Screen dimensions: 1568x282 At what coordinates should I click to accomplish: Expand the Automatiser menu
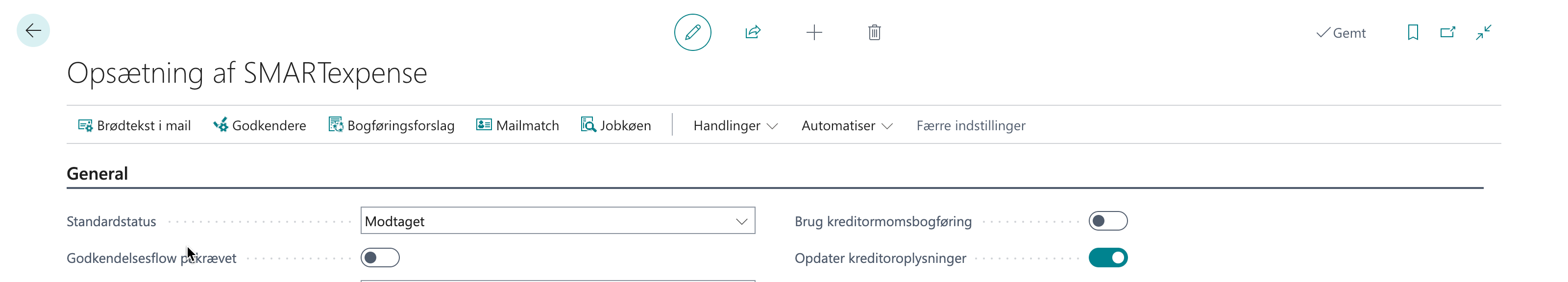(x=847, y=125)
